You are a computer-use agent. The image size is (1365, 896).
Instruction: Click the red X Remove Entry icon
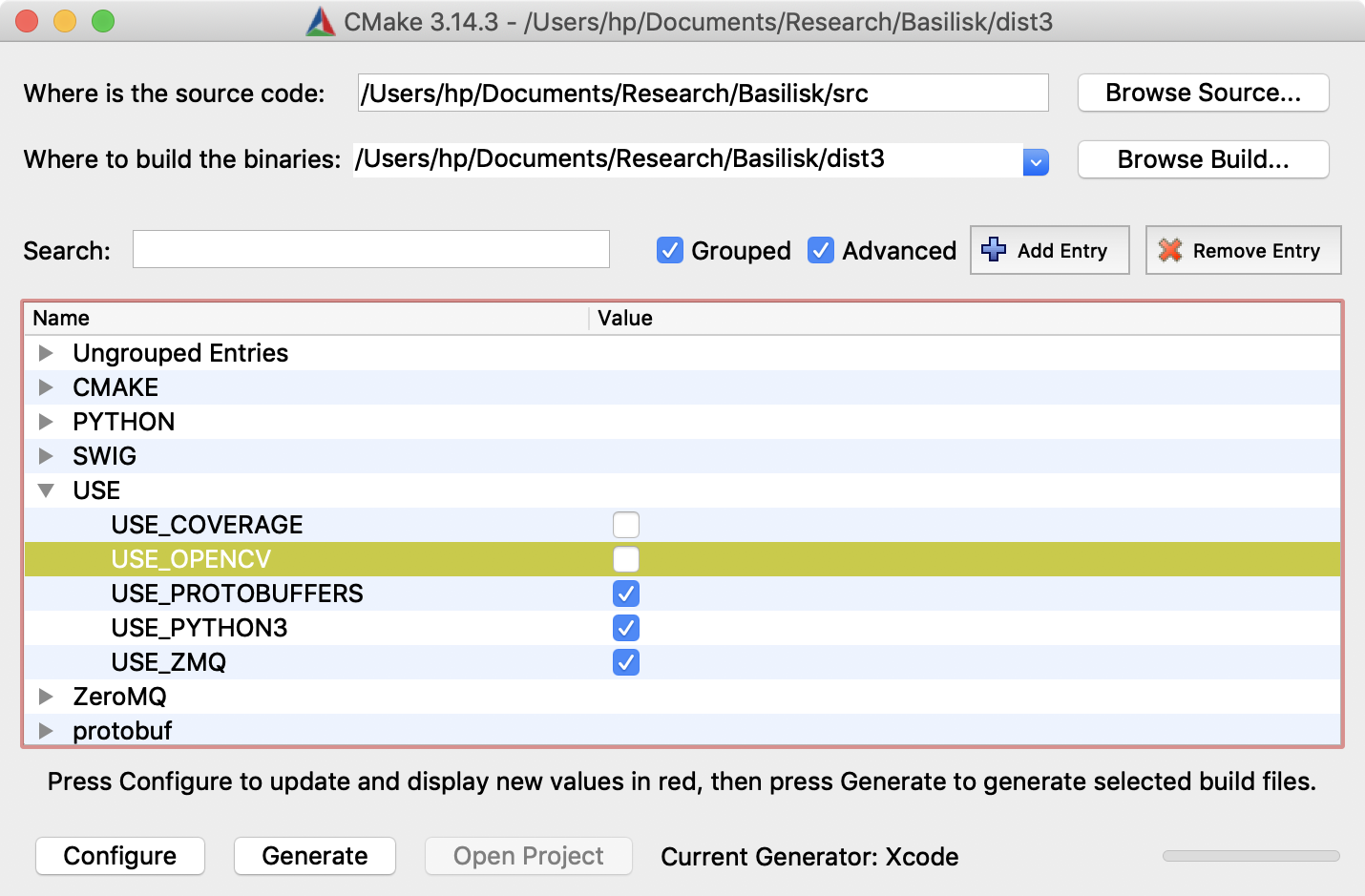click(x=1169, y=250)
